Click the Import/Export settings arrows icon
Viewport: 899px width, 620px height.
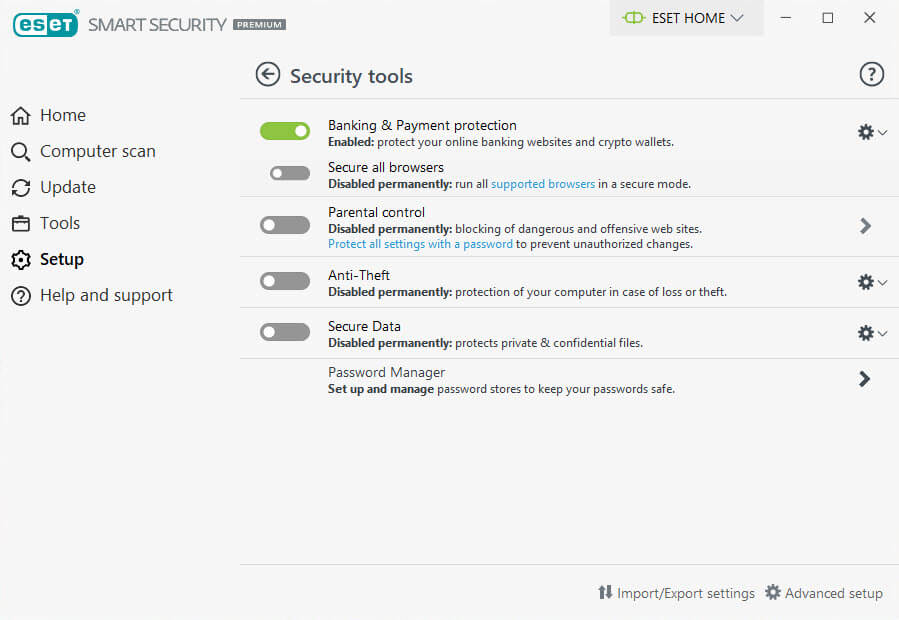tap(605, 592)
